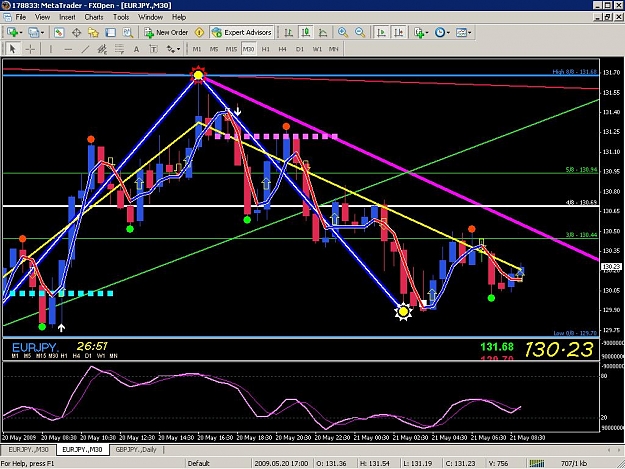Switch to first EURJPY.,M30 chart tab
This screenshot has height=469, width=625.
tap(28, 449)
